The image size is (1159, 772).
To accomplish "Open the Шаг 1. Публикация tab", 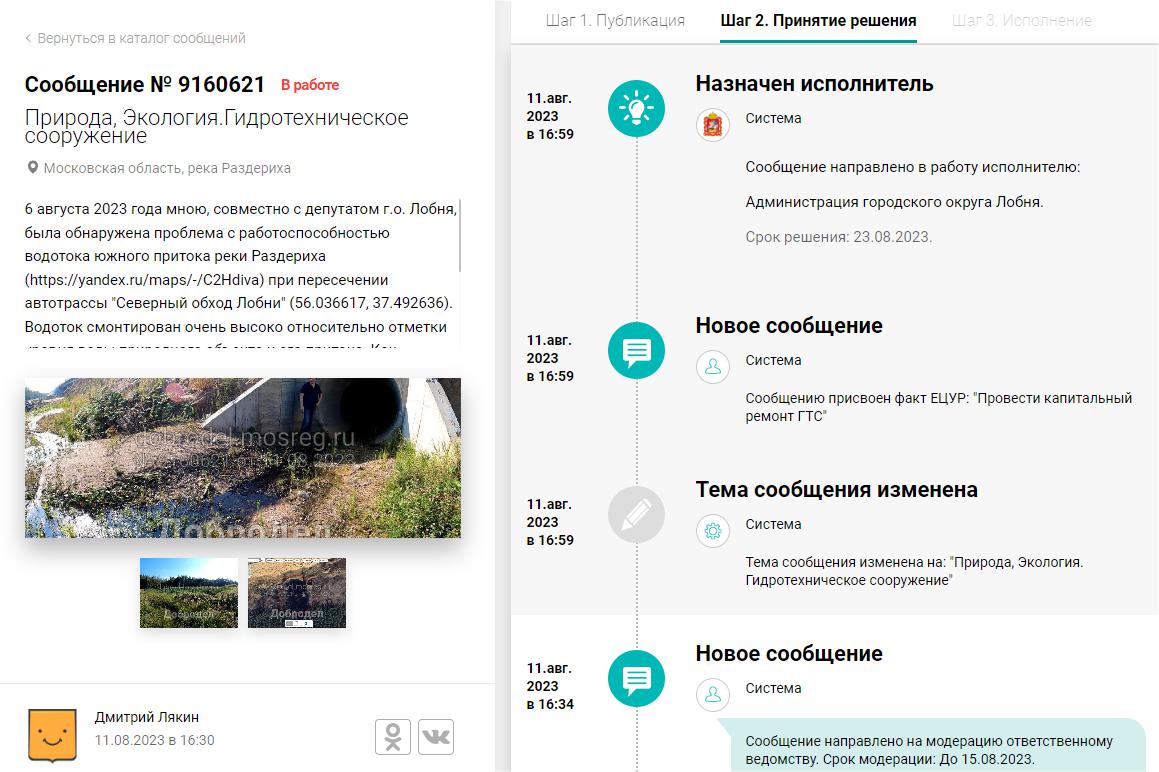I will (615, 21).
